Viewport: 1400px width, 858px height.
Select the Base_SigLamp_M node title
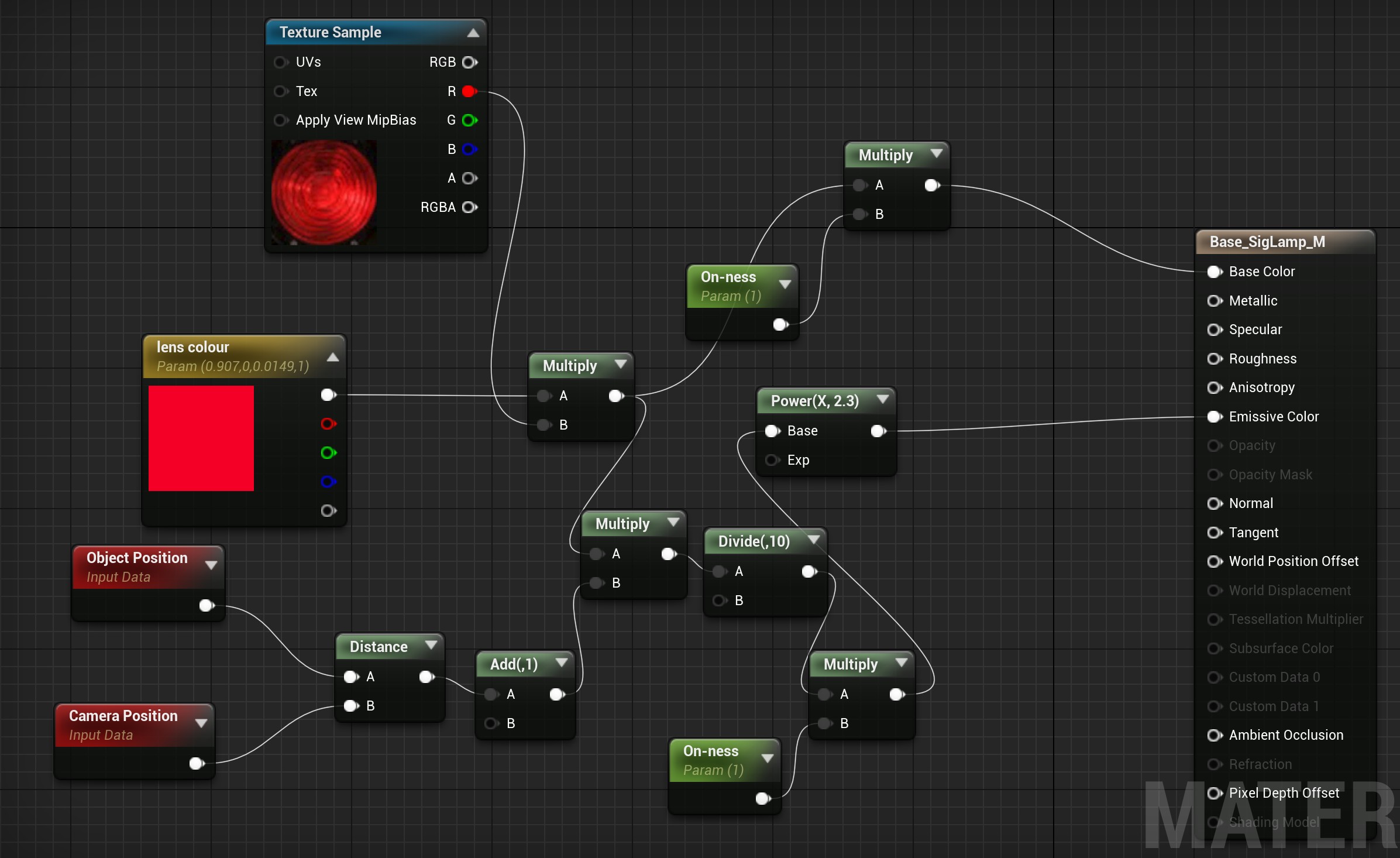click(x=1267, y=242)
